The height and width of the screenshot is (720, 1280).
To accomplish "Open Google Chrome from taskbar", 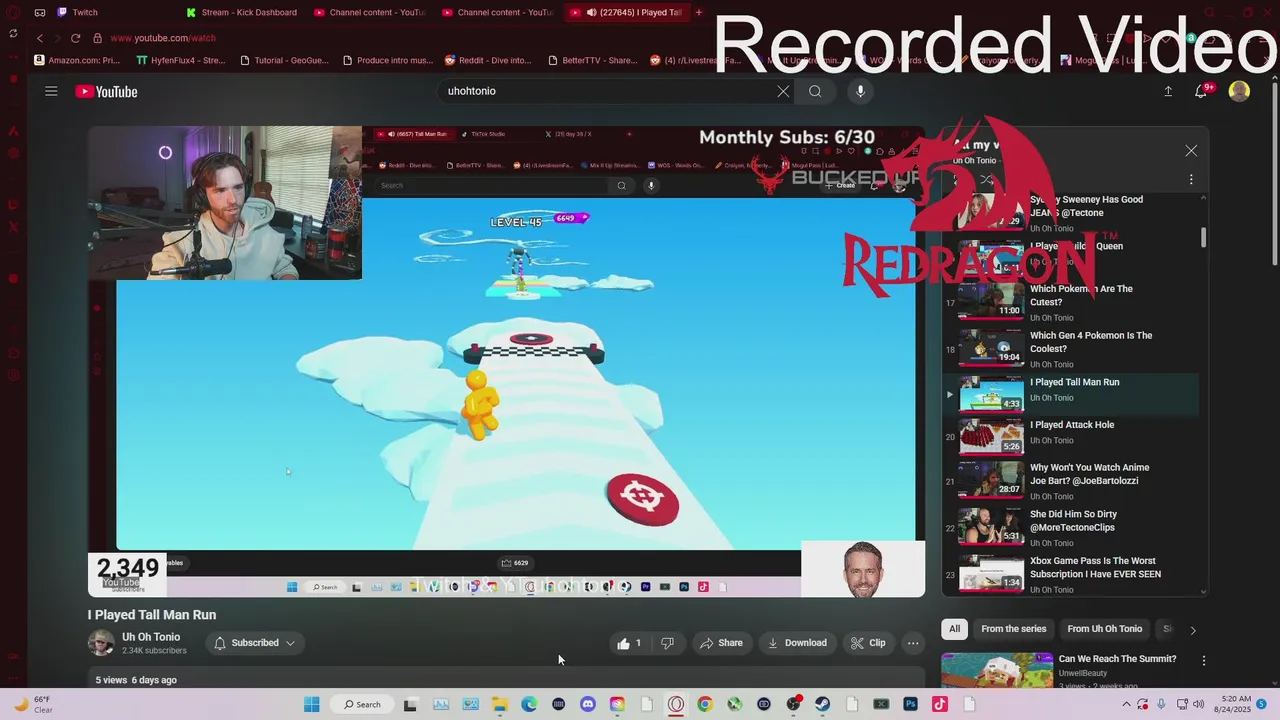I will [705, 704].
